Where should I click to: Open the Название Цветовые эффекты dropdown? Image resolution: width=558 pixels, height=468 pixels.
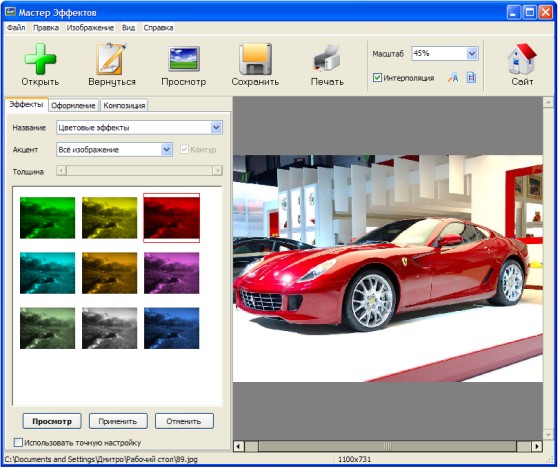(216, 127)
